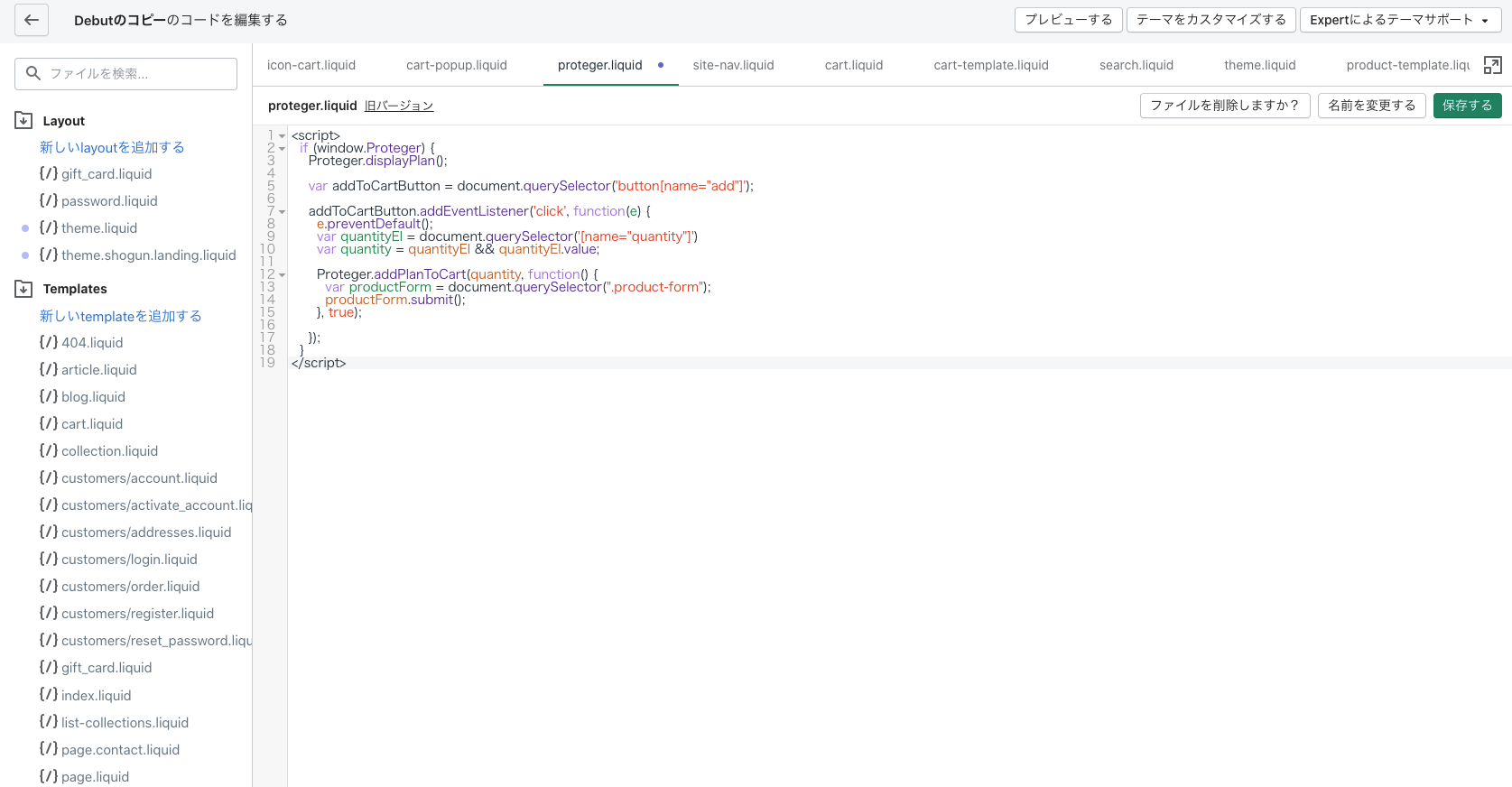The width and height of the screenshot is (1512, 787).
Task: Click the file icon next to list-collections.liquid
Action: point(49,722)
